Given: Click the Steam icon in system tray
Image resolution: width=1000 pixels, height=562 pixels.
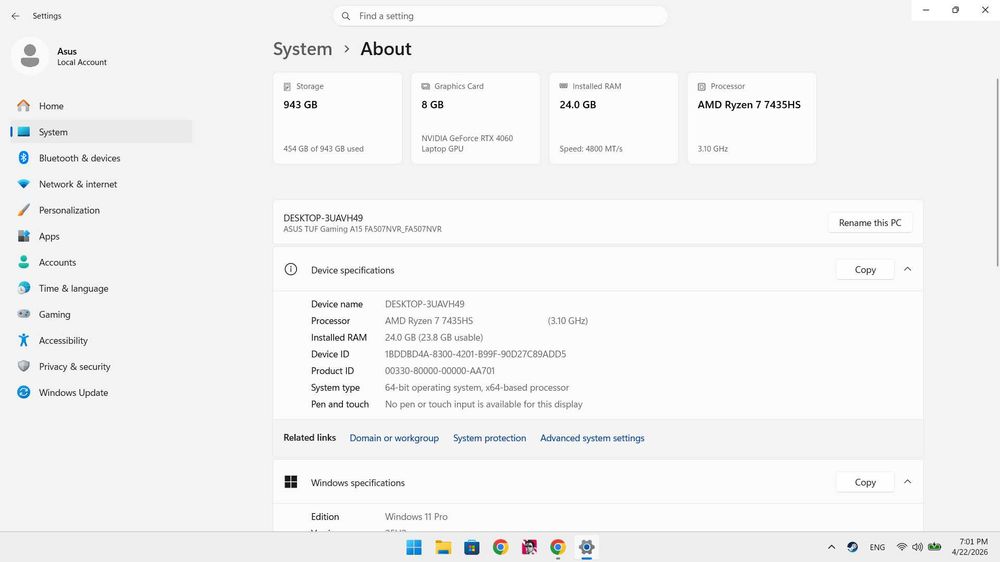Looking at the screenshot, I should [x=852, y=547].
